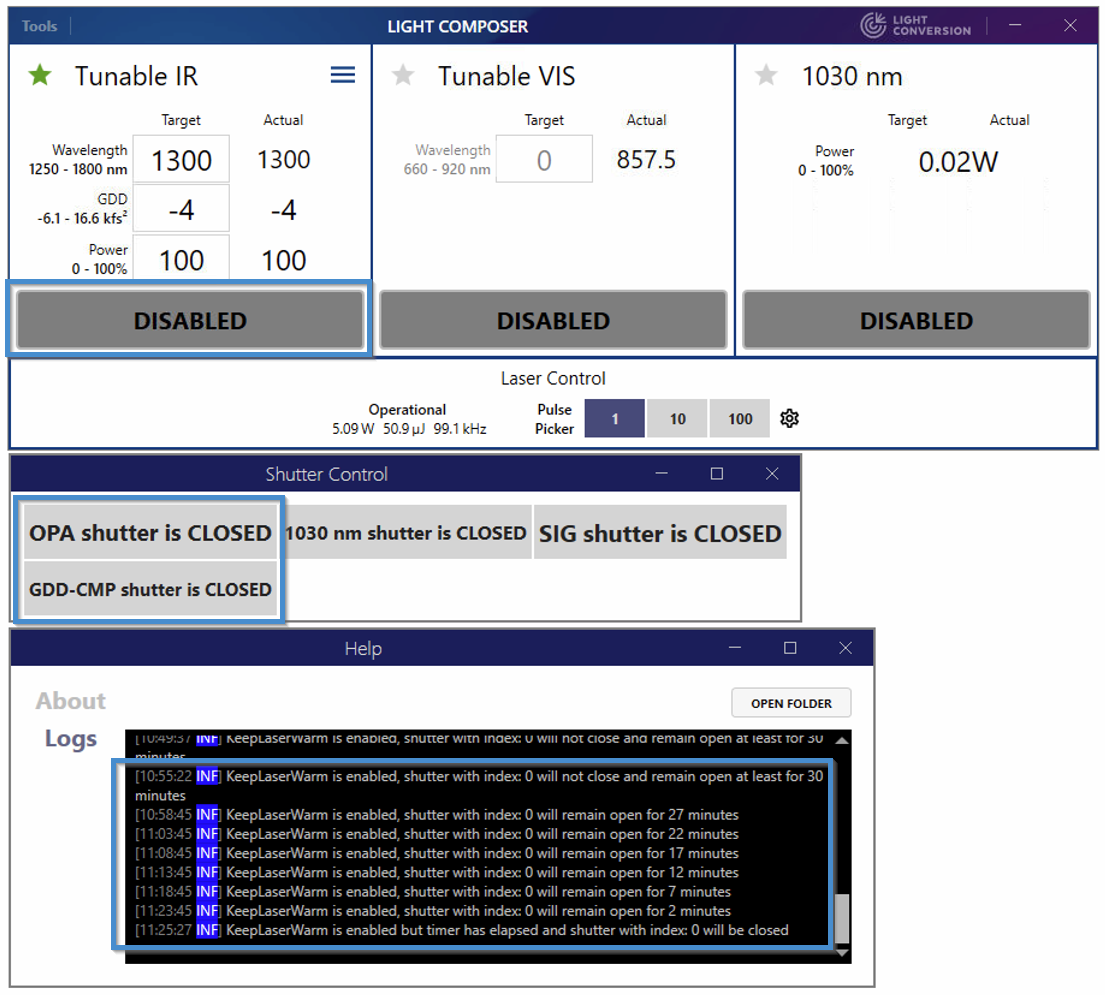Toggle the SIG shutter
This screenshot has width=1105, height=995.
pos(660,533)
